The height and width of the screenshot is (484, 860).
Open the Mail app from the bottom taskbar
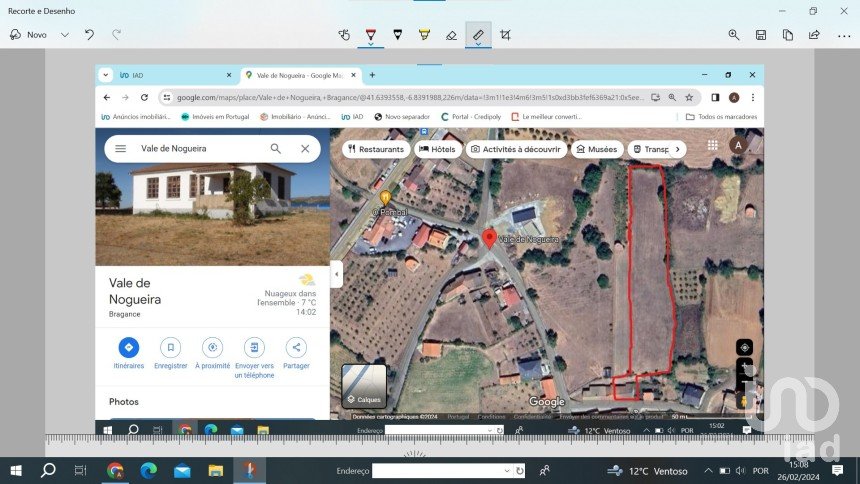coord(182,470)
